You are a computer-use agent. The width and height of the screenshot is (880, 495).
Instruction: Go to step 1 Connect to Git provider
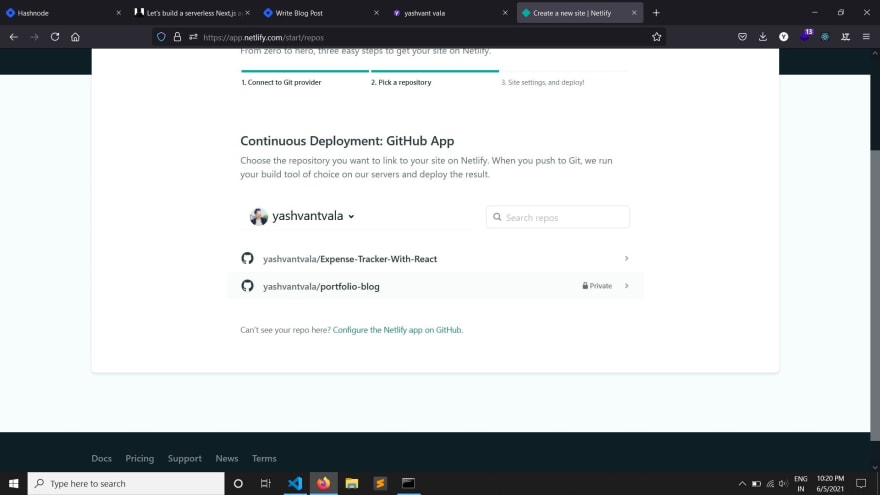[x=281, y=82]
